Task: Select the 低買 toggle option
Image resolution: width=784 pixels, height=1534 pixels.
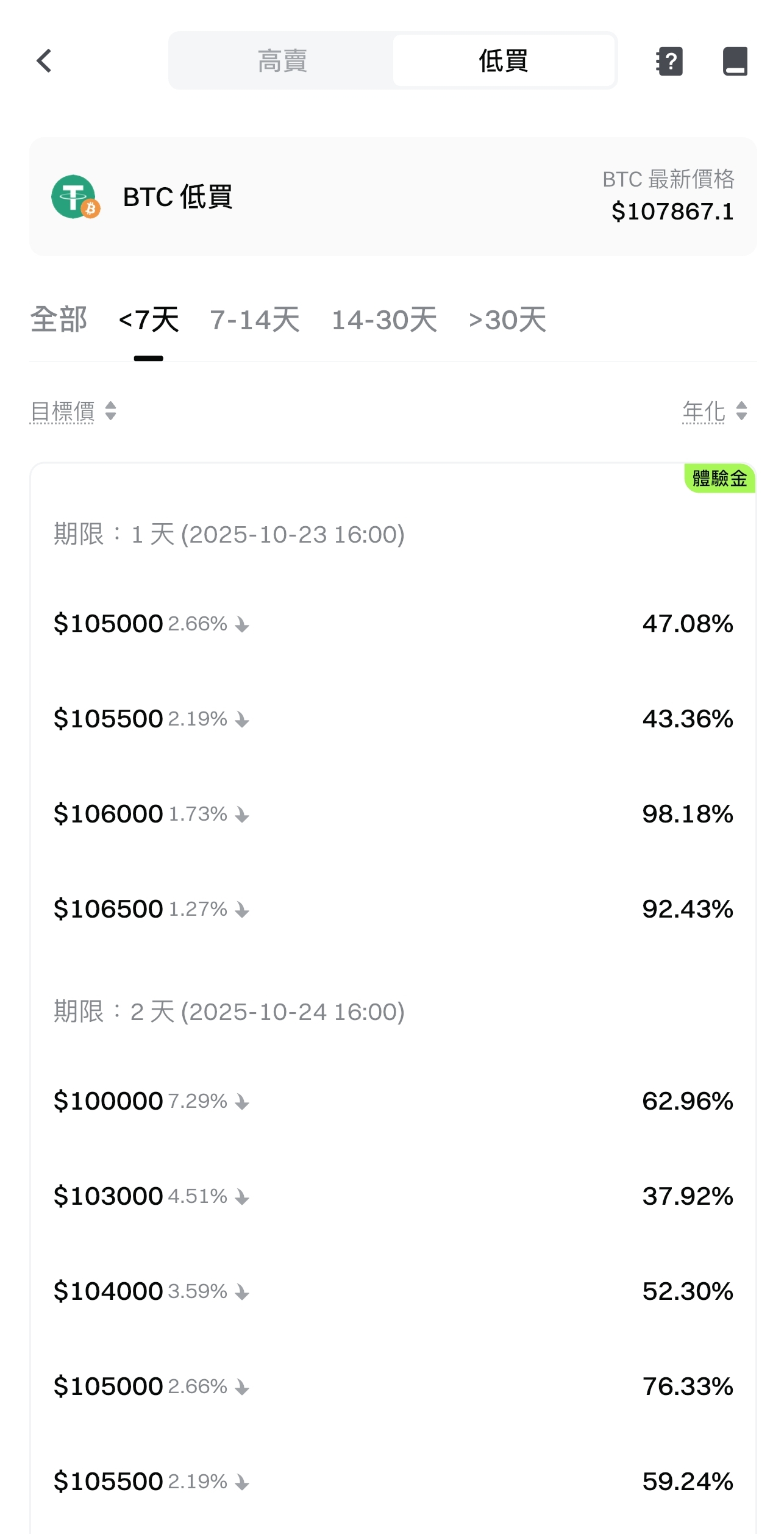Action: (504, 61)
